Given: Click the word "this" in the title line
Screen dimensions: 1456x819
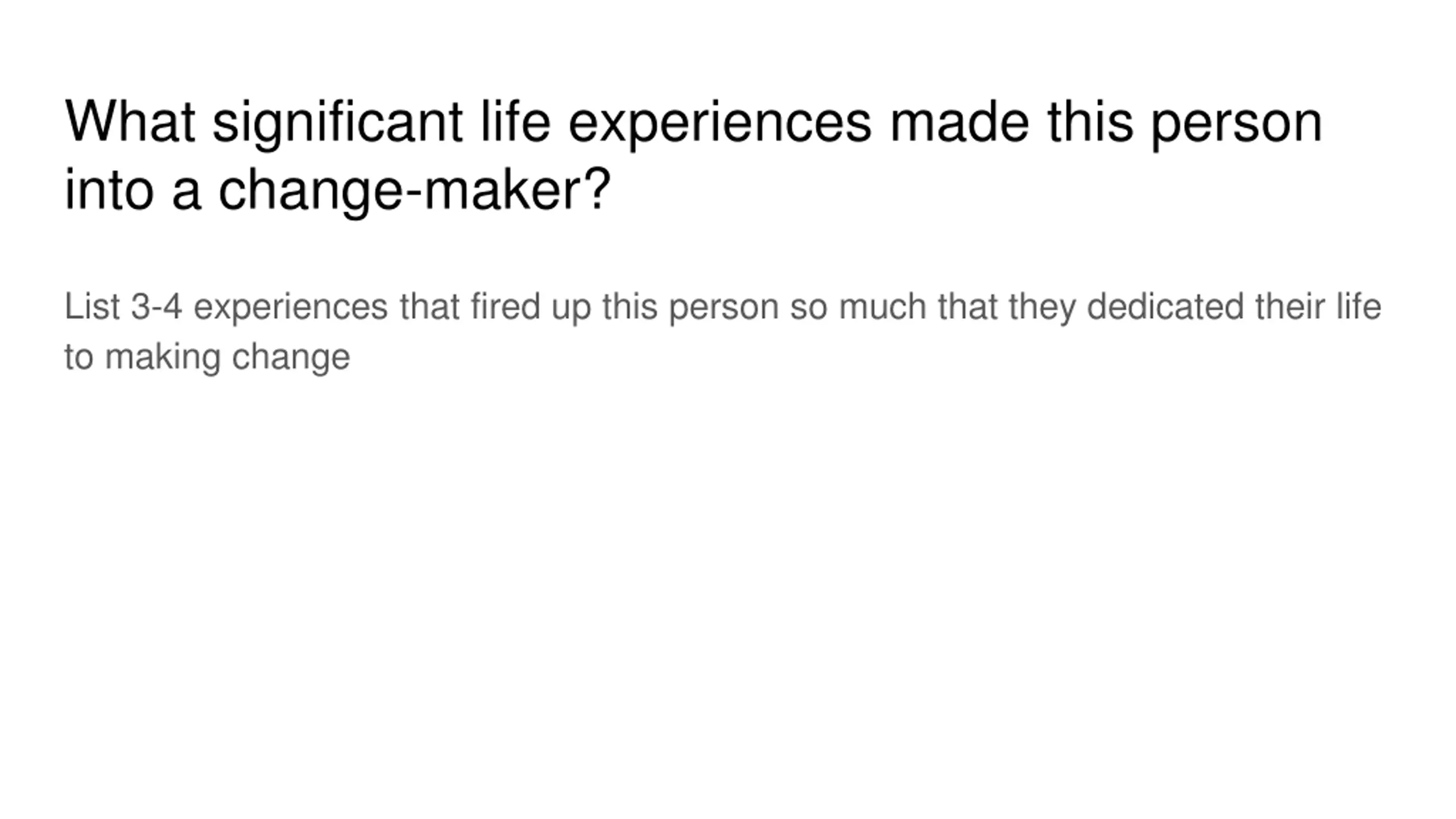Looking at the screenshot, I should click(x=1090, y=122).
